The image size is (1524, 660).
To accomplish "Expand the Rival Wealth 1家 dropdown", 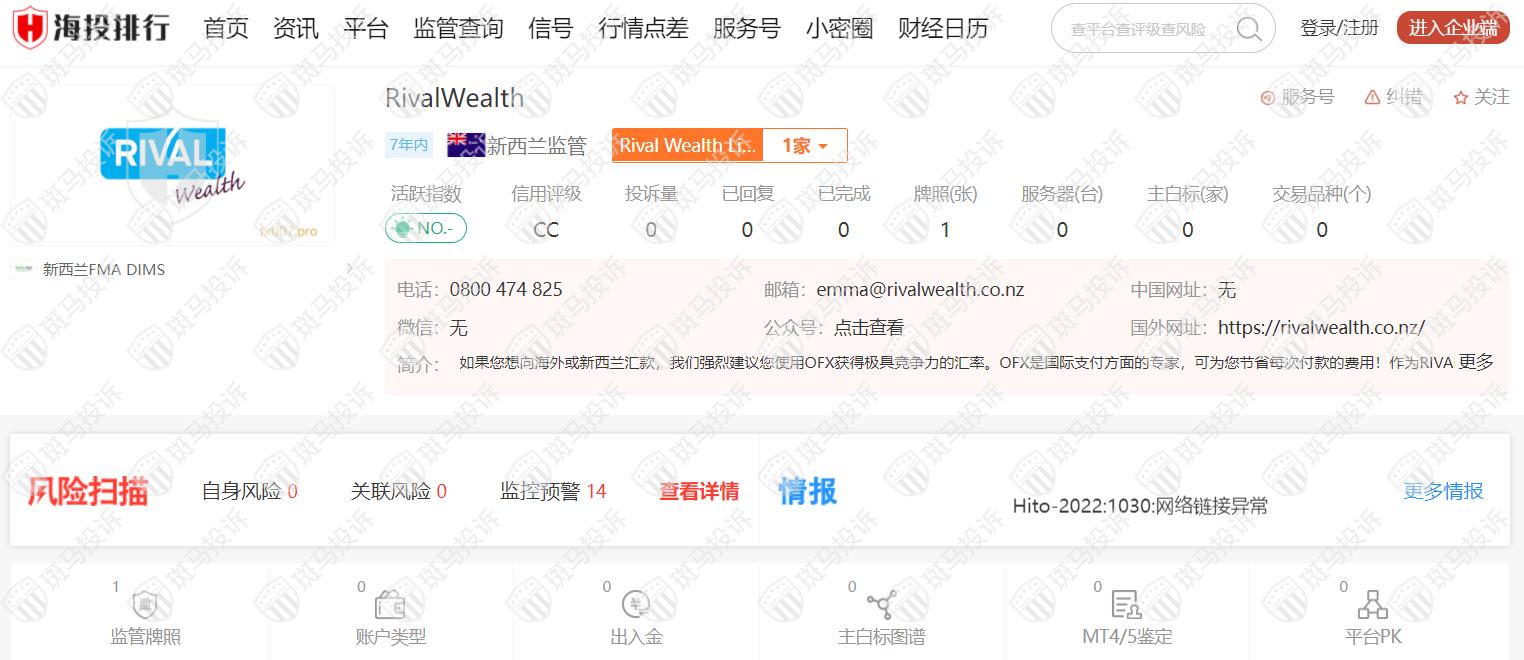I will click(x=805, y=146).
